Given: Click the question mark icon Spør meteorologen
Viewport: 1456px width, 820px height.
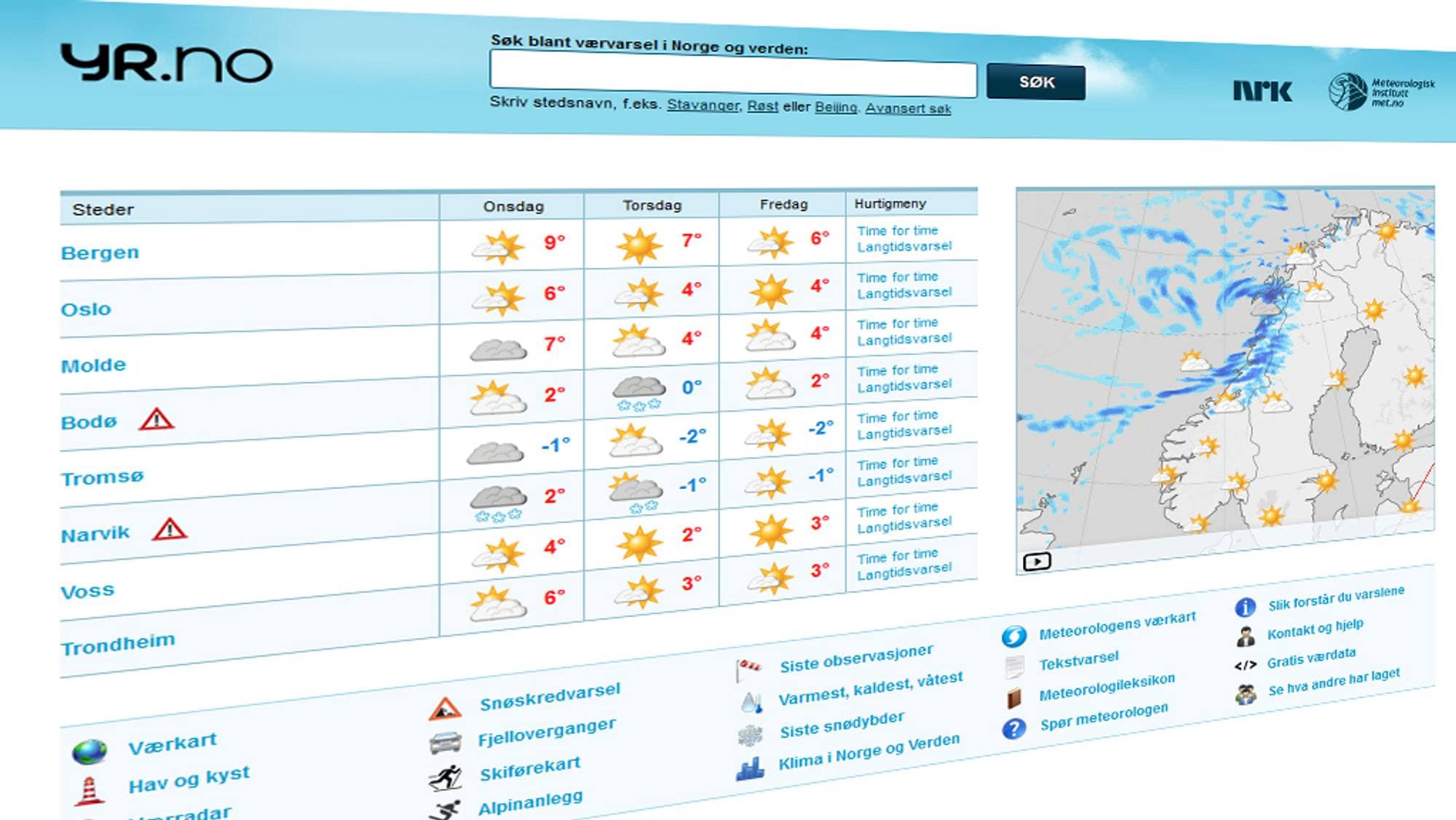Looking at the screenshot, I should click(x=1013, y=728).
